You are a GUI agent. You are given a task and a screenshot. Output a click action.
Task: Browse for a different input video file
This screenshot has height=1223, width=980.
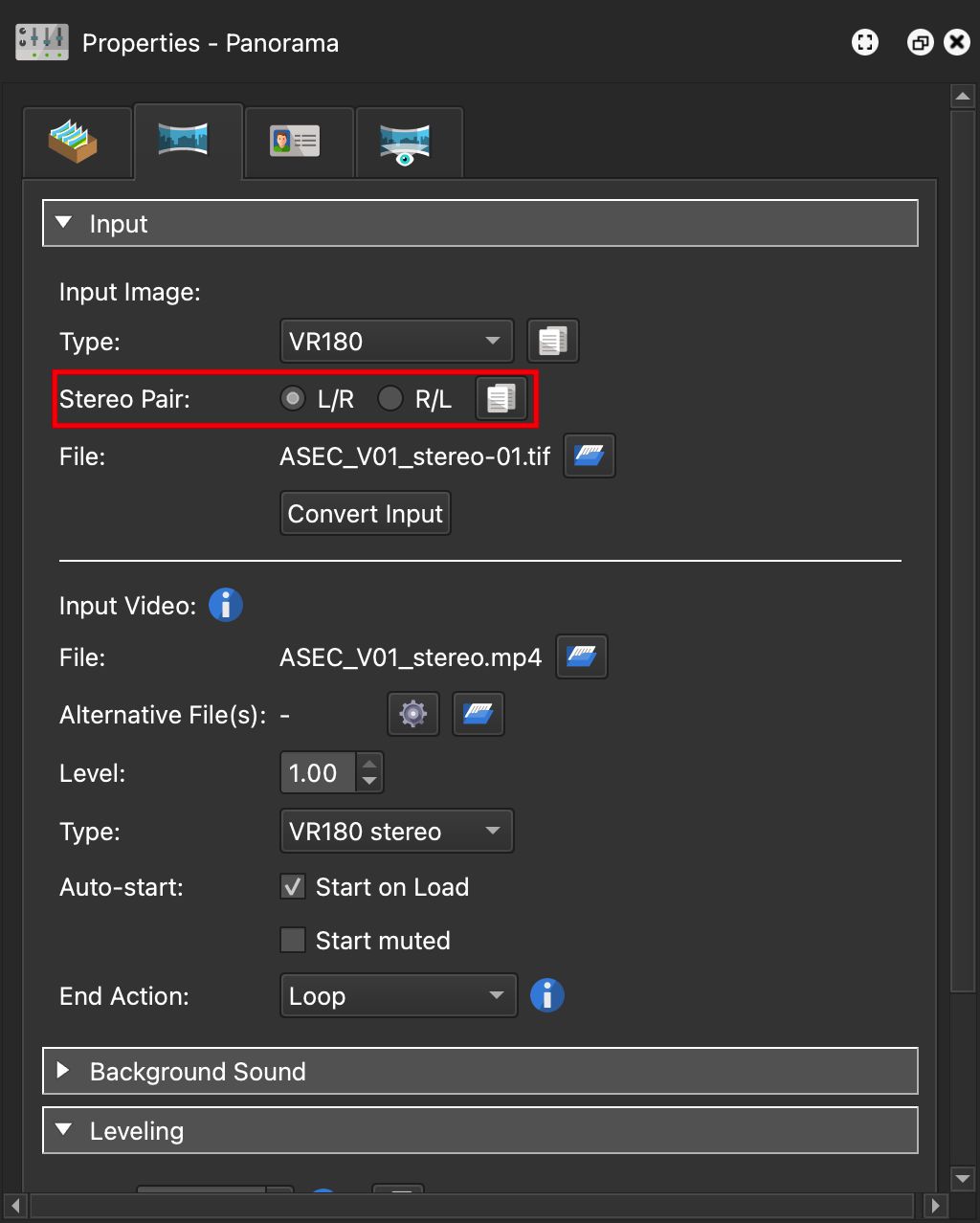coord(581,656)
